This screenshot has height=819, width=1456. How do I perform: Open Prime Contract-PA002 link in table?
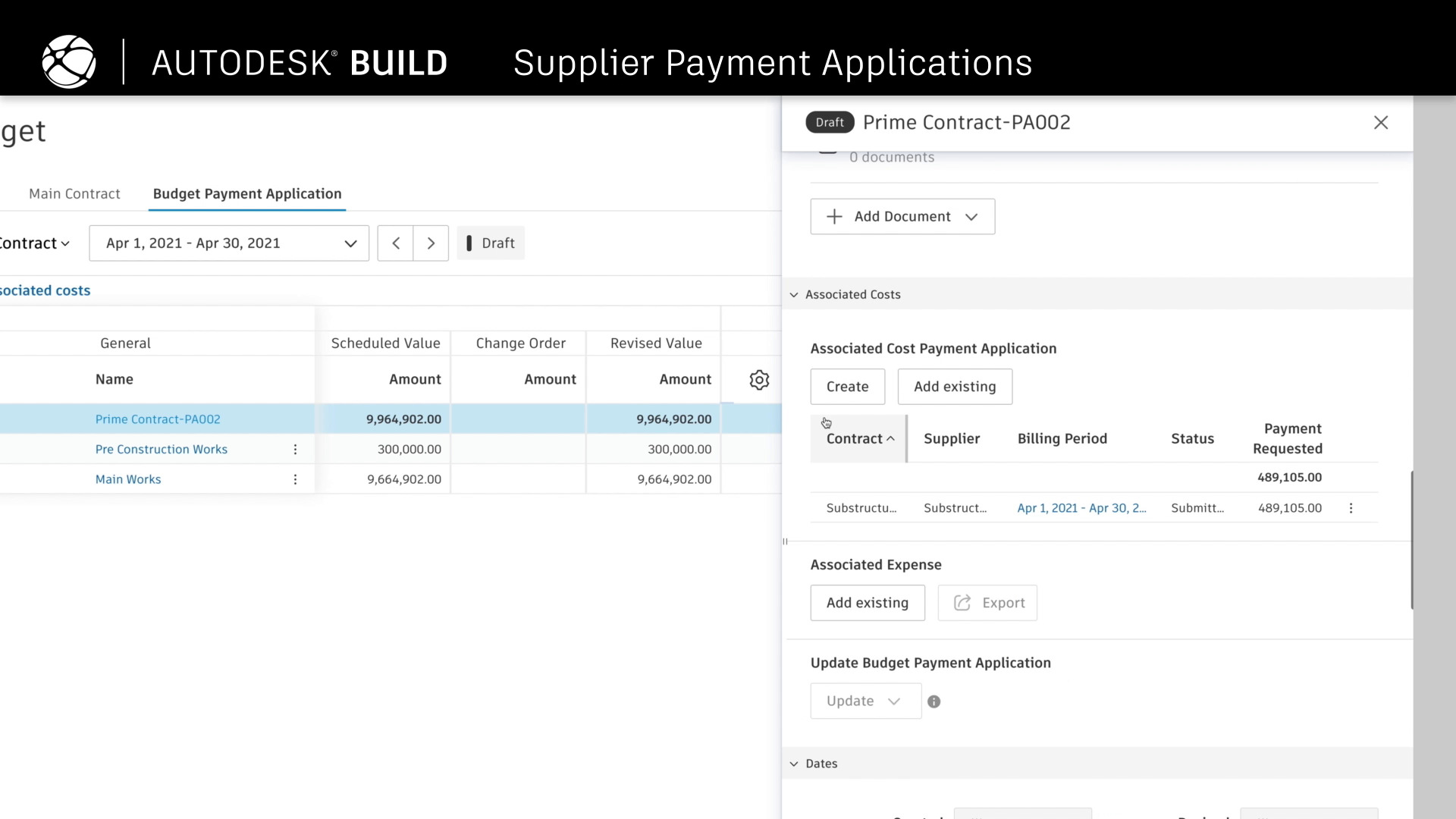point(158,419)
